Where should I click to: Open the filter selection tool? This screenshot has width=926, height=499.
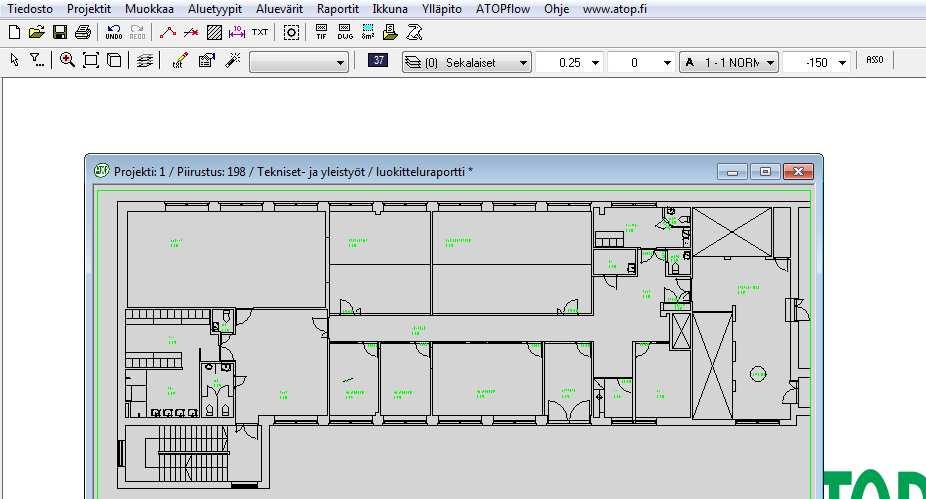(x=37, y=60)
